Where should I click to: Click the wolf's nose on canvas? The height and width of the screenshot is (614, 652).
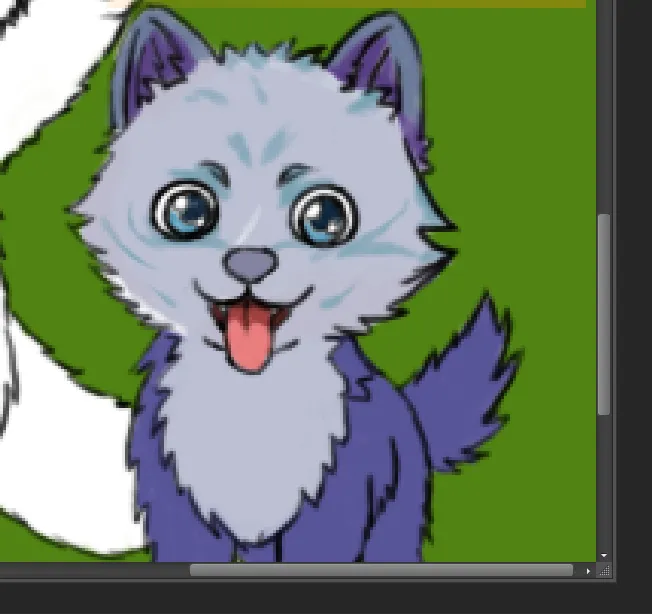tap(251, 265)
